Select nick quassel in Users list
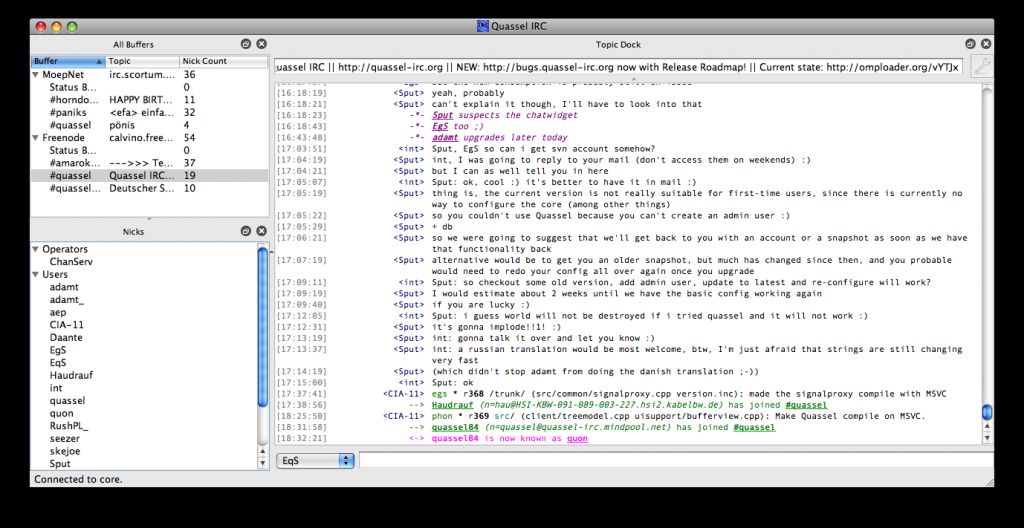Screen dimensions: 1024x528 pyautogui.click(x=67, y=401)
